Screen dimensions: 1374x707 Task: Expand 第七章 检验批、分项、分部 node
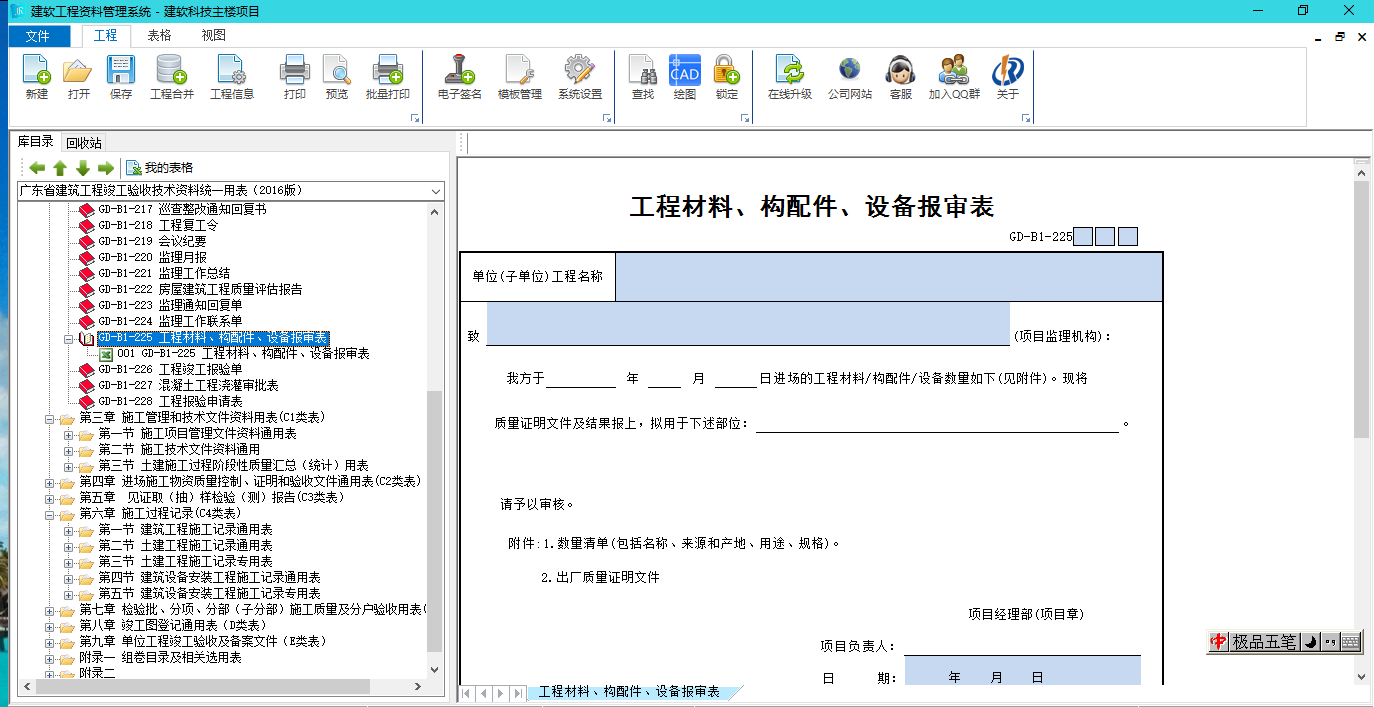(x=50, y=610)
